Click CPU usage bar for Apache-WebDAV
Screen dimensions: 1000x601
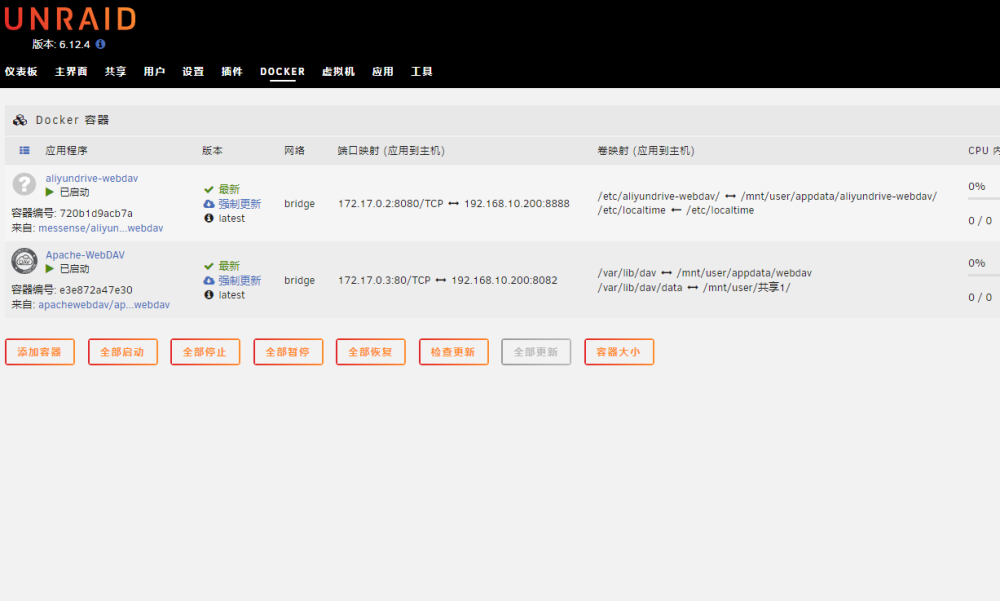(x=983, y=275)
